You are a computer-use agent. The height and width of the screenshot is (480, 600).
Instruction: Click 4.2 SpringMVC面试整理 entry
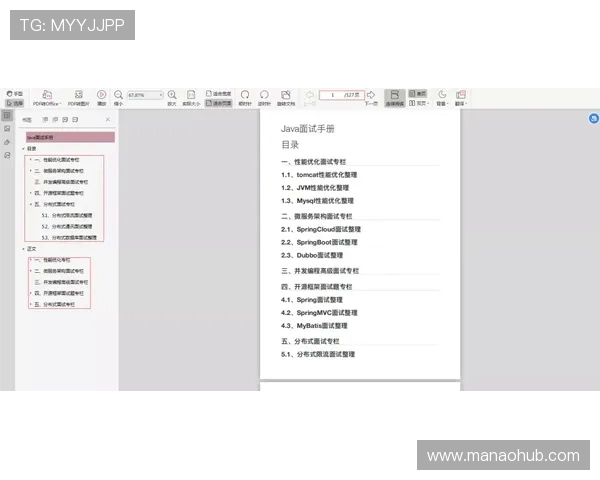pos(319,313)
